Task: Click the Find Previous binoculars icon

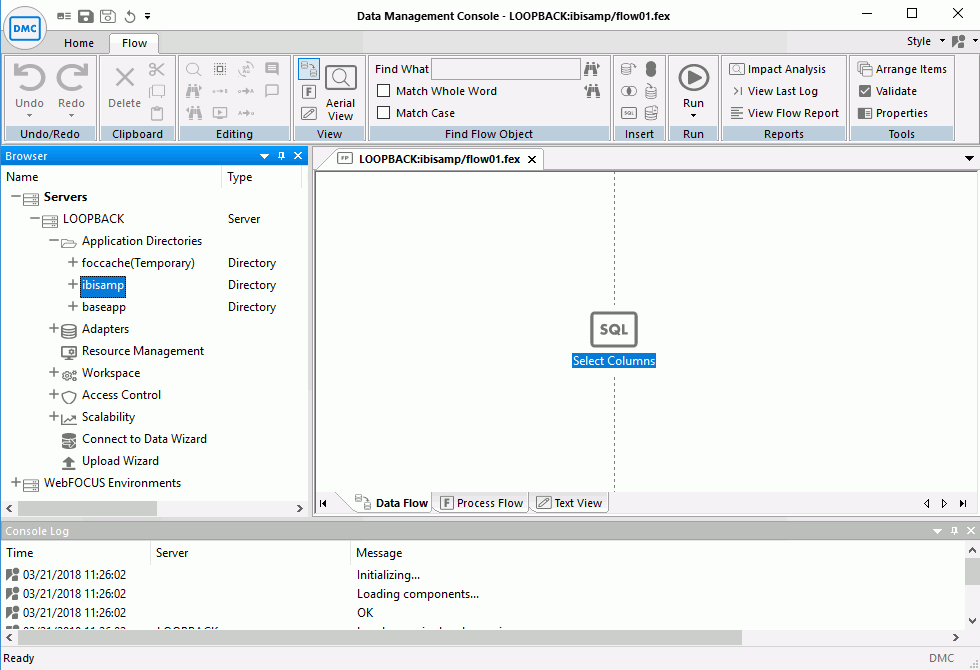Action: 592,91
